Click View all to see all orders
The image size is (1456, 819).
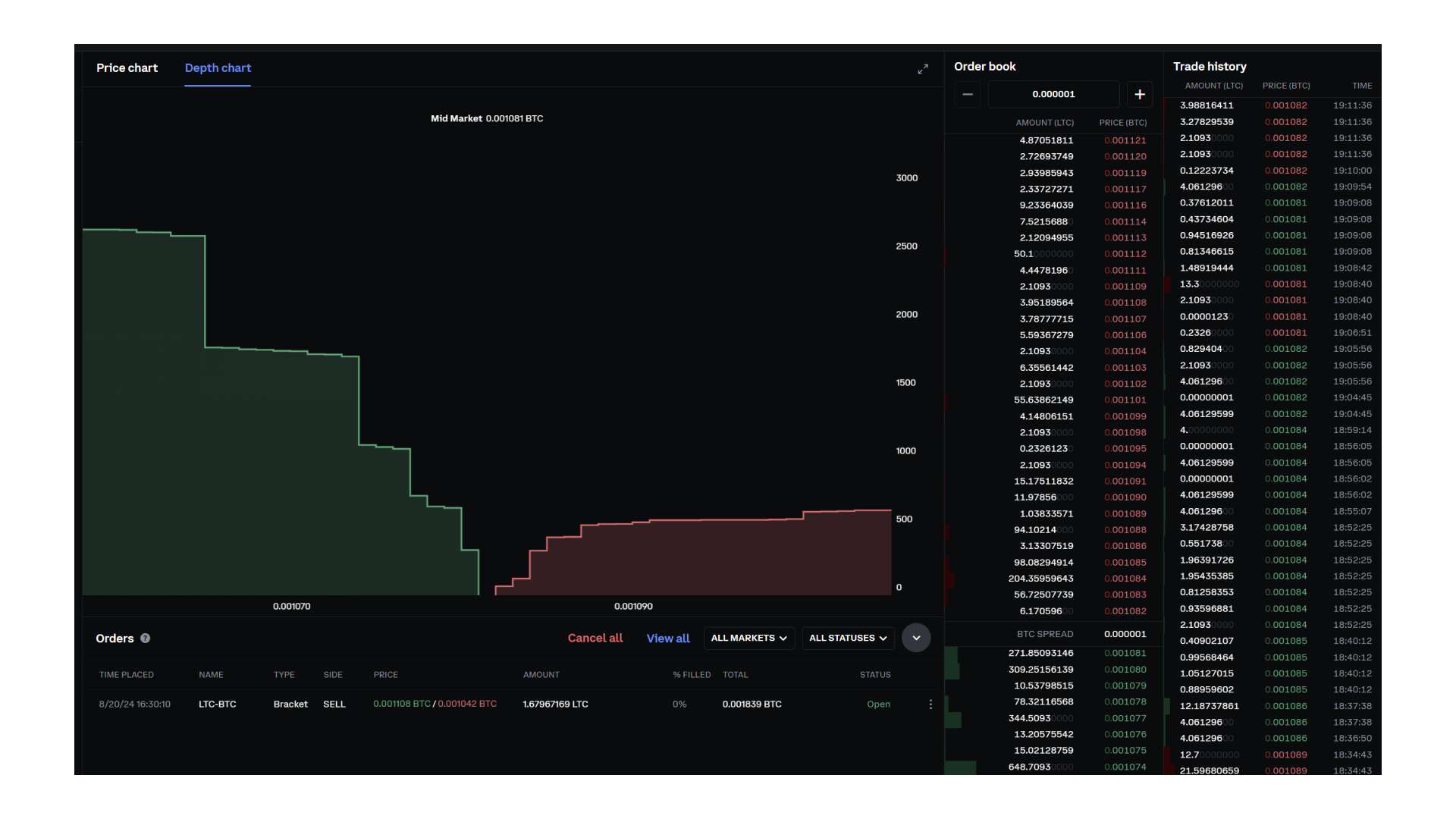pyautogui.click(x=667, y=638)
